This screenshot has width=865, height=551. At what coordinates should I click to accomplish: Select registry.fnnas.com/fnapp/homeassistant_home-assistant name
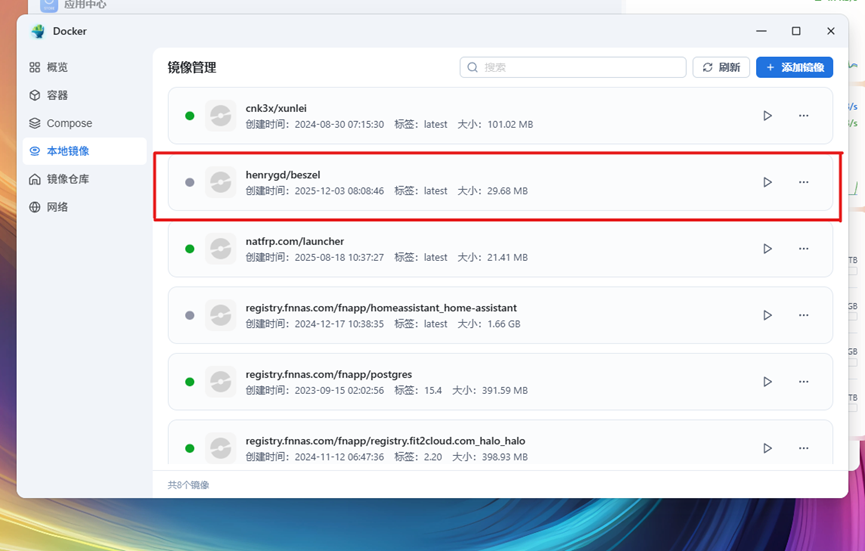(381, 308)
